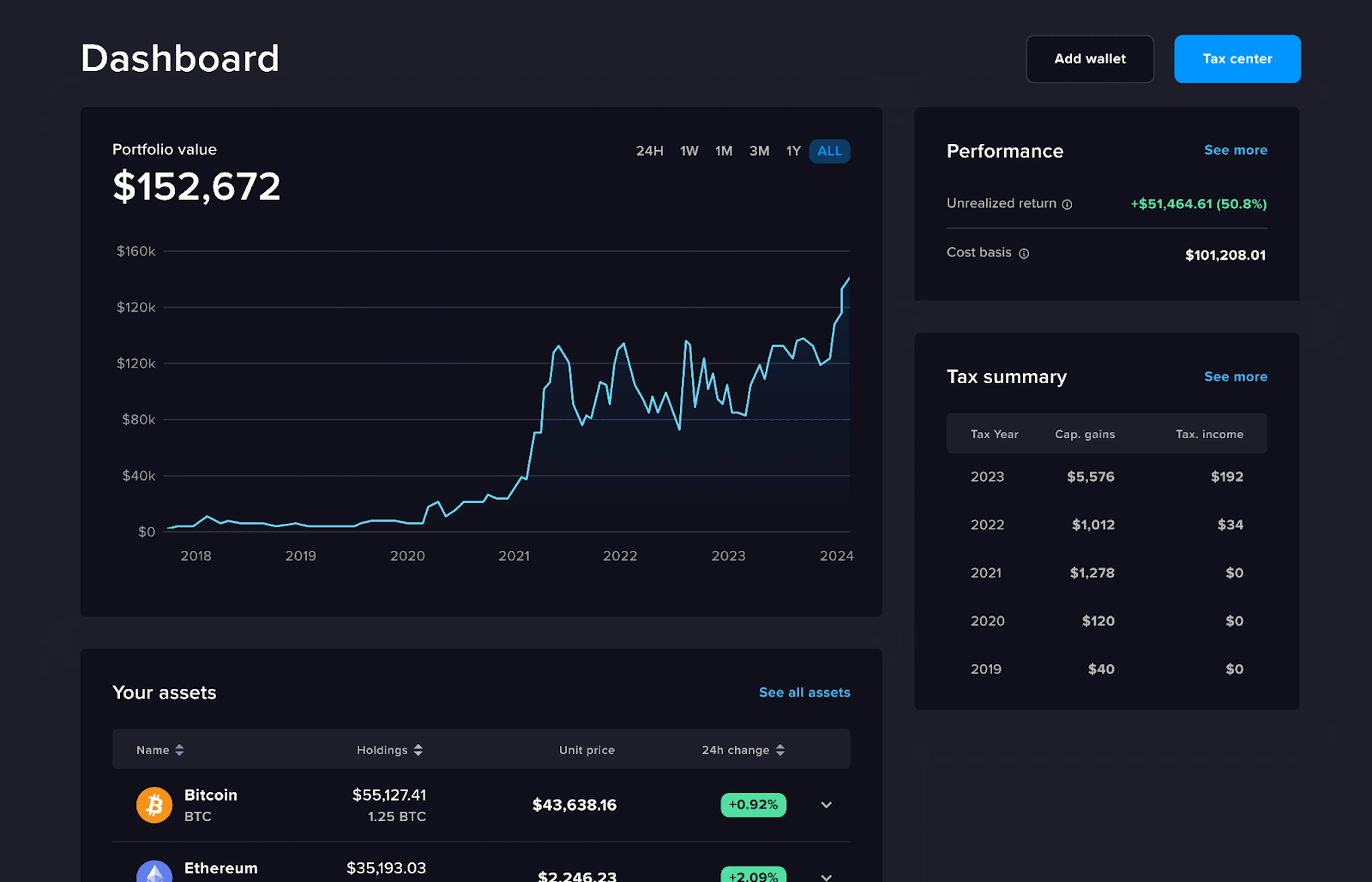Screen dimensions: 1372x882
Task: Open the Tax center
Action: pos(1237,58)
